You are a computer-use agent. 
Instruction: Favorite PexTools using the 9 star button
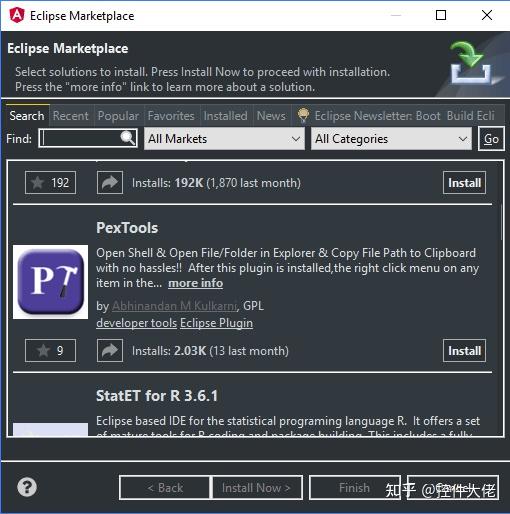(50, 350)
